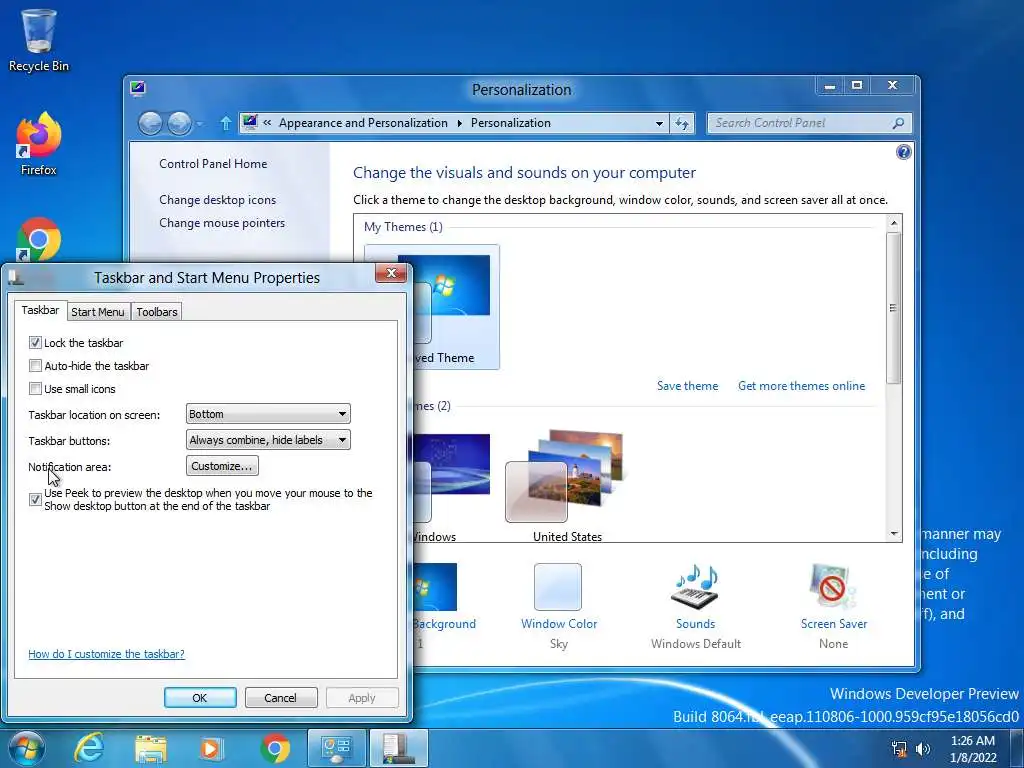
Task: Open the volume speaker tray icon
Action: click(923, 749)
